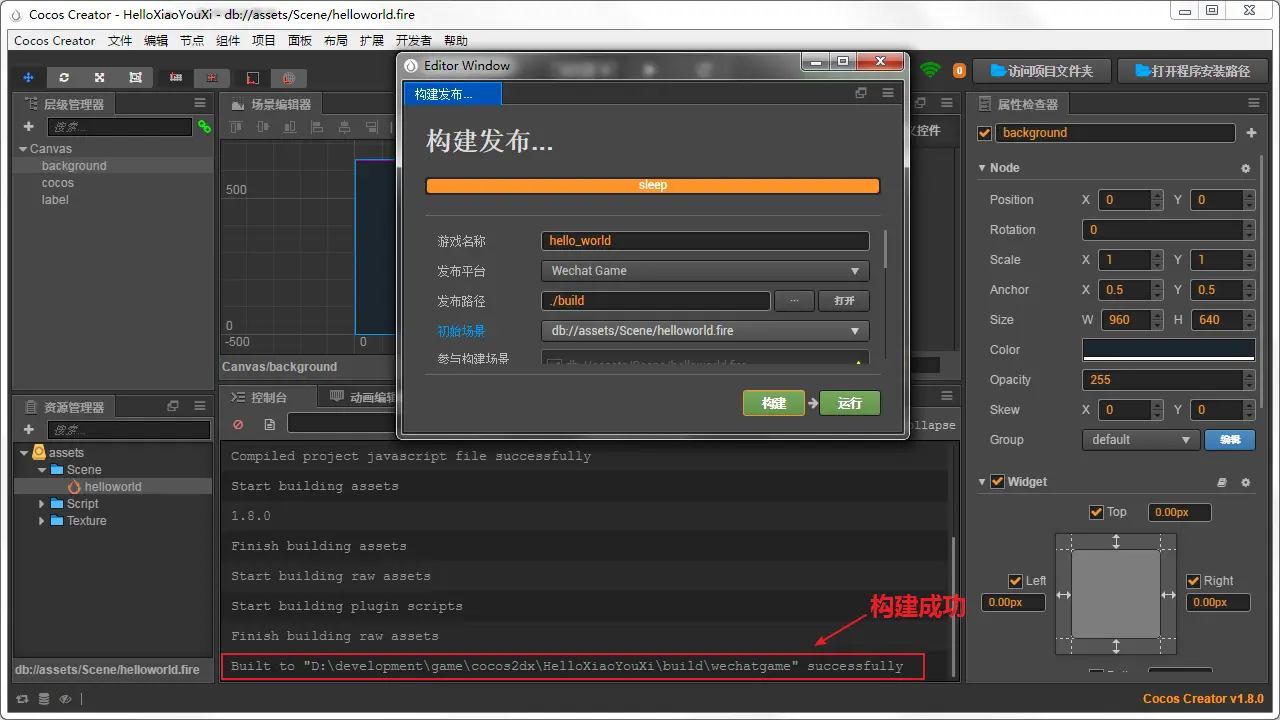Image resolution: width=1280 pixels, height=720 pixels.
Task: Open the 初始场景 helloworld.fire dropdown
Action: (x=705, y=331)
